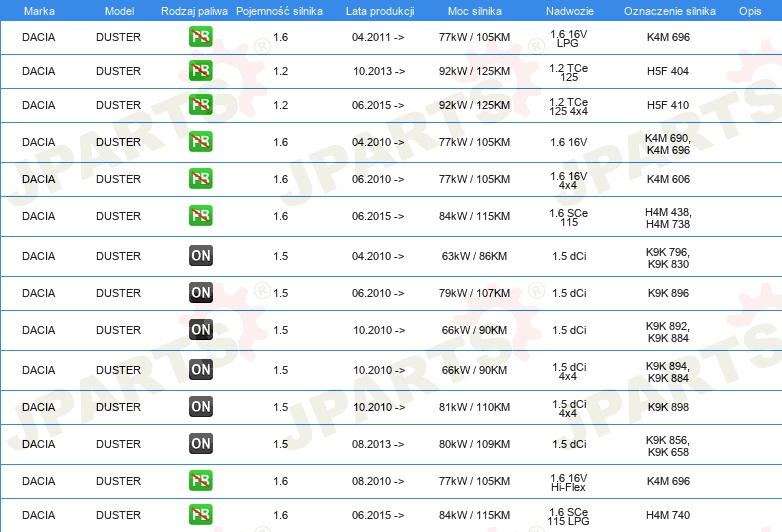782x532 pixels.
Task: Click ON diesel icon in K9K 892, K9K 884 row
Action: click(x=200, y=330)
